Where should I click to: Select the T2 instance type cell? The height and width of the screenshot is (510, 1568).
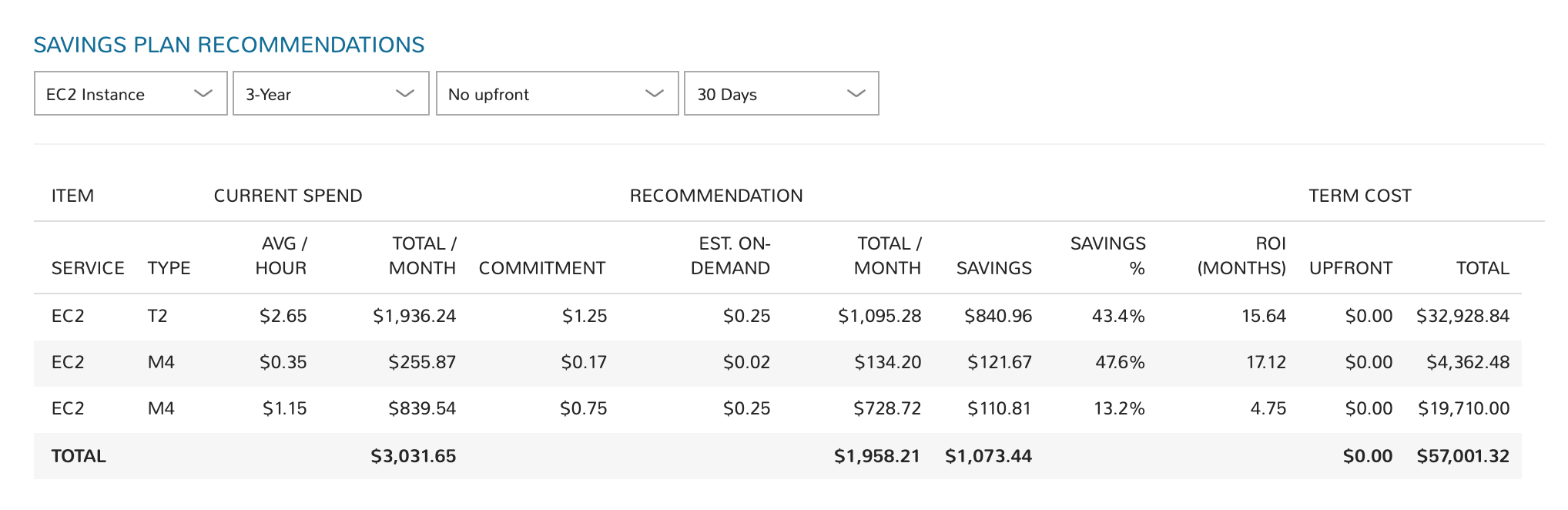157,316
